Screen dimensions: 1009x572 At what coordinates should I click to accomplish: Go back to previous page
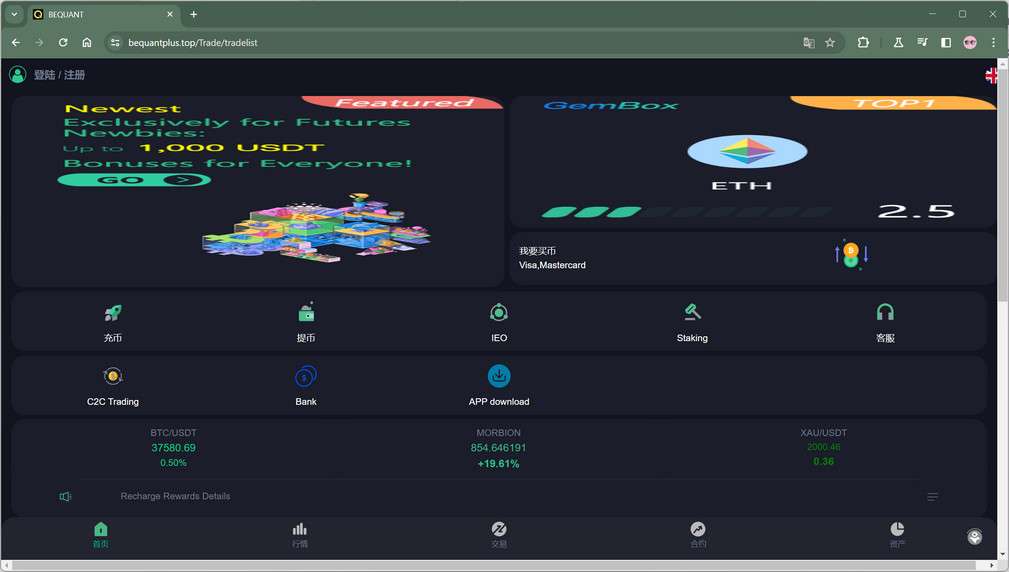point(16,42)
